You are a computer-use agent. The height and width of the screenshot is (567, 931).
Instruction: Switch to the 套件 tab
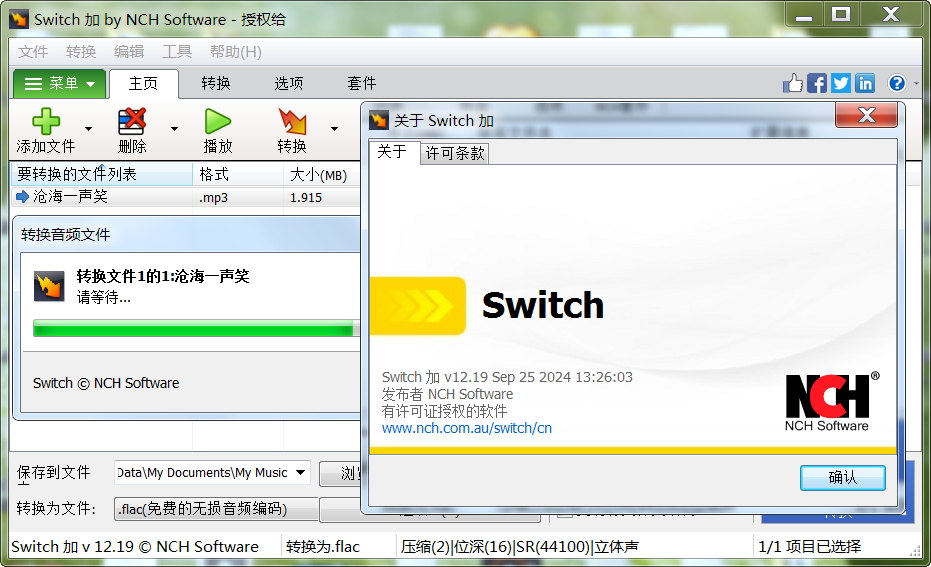(x=362, y=84)
